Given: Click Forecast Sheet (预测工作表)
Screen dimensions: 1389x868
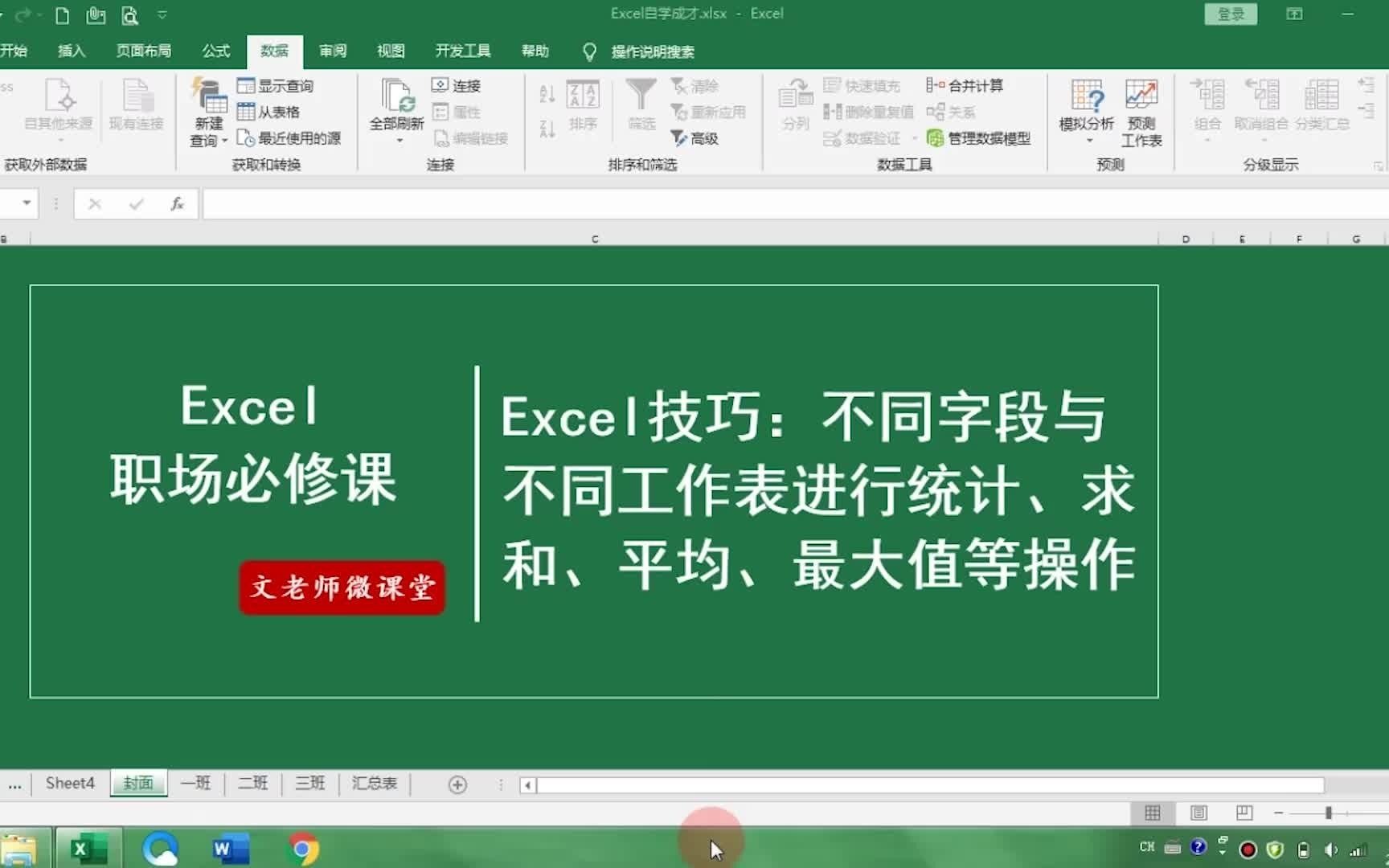Looking at the screenshot, I should tap(1141, 113).
